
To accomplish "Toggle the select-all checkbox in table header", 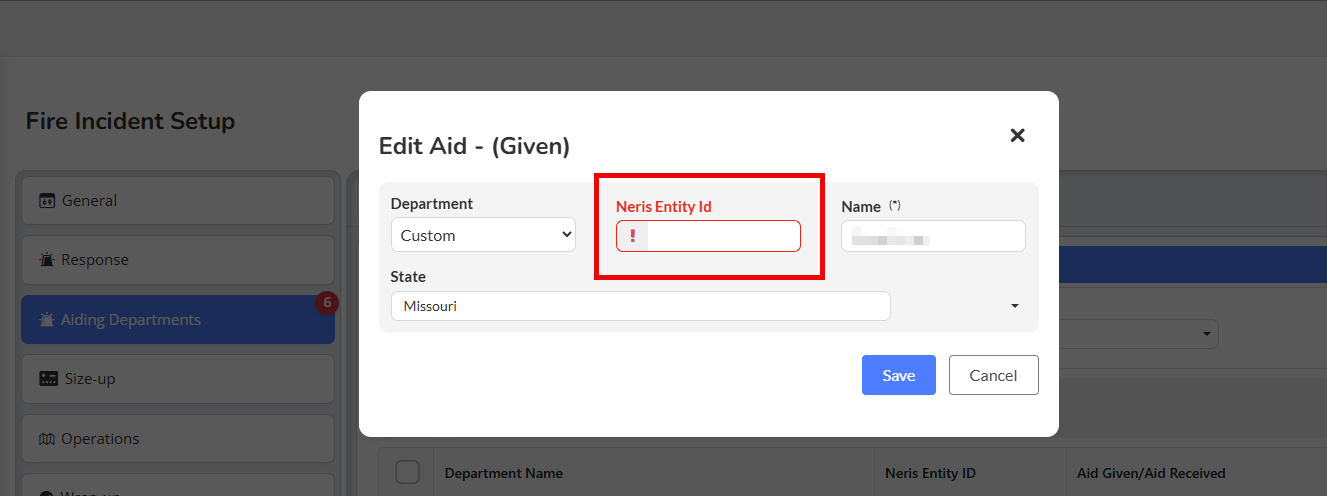I will click(x=407, y=472).
